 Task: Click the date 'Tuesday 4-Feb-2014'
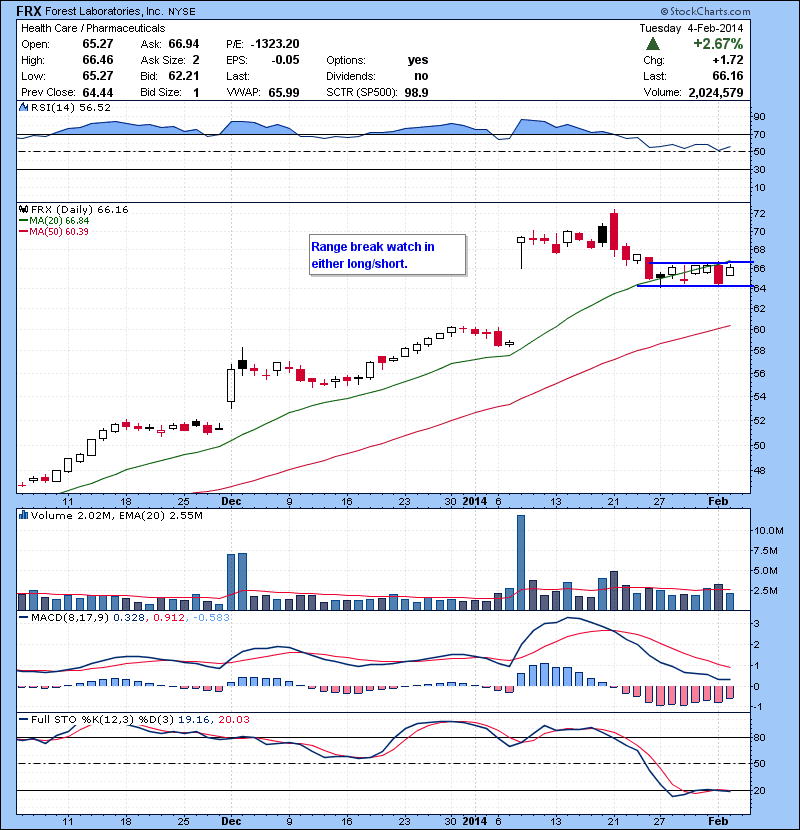(x=691, y=28)
